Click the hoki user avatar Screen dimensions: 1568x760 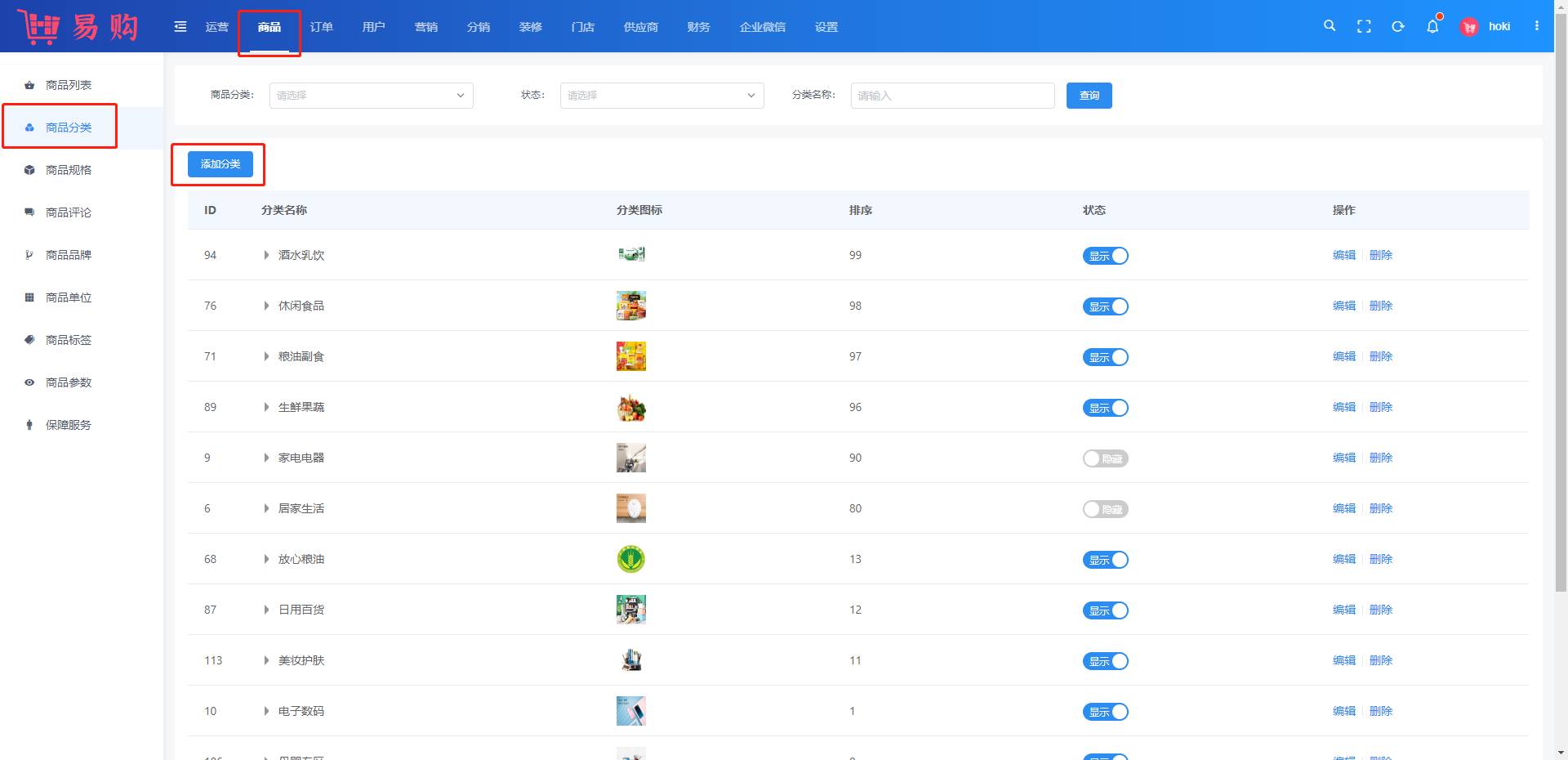pyautogui.click(x=1469, y=27)
